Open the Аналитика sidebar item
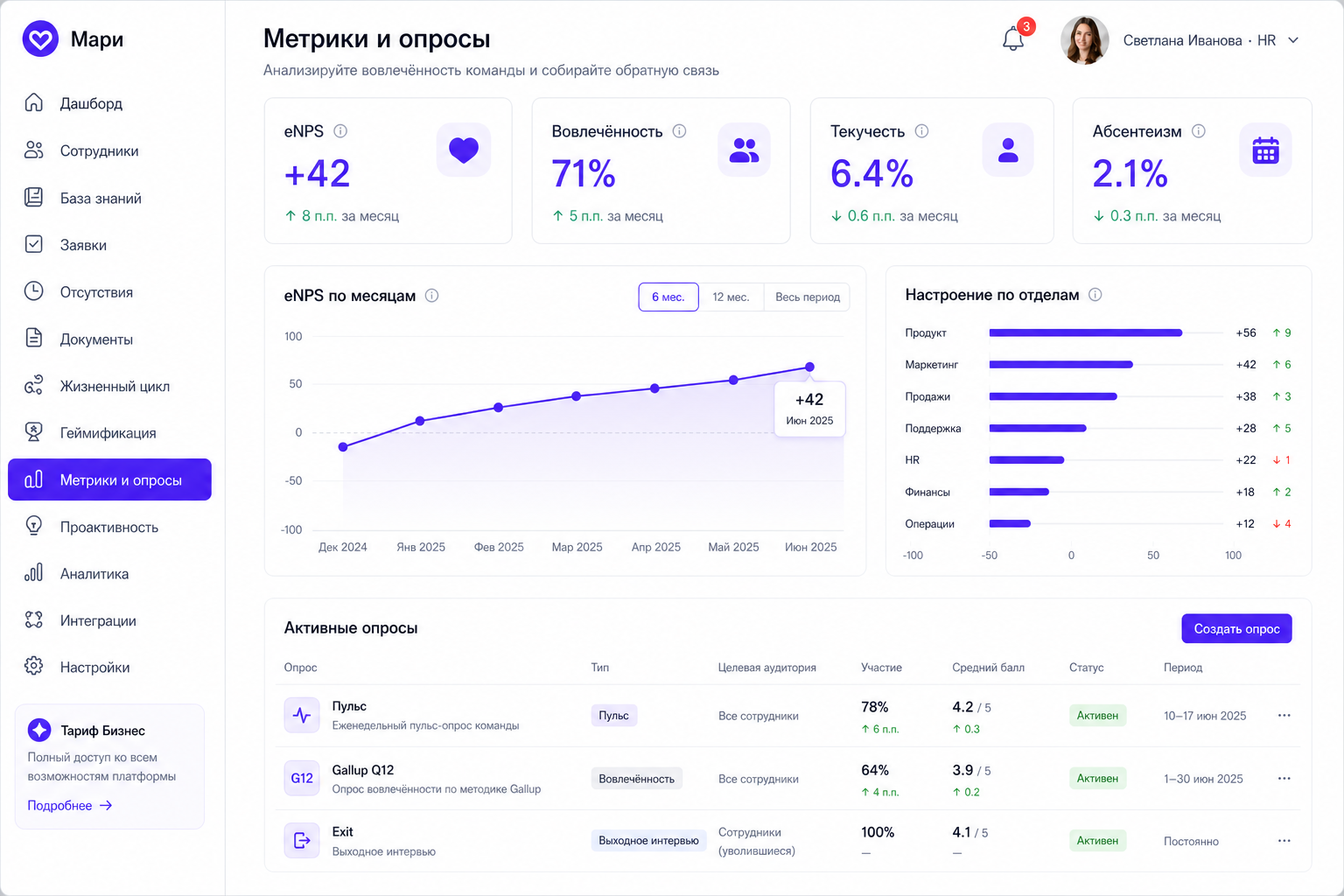 click(109, 573)
